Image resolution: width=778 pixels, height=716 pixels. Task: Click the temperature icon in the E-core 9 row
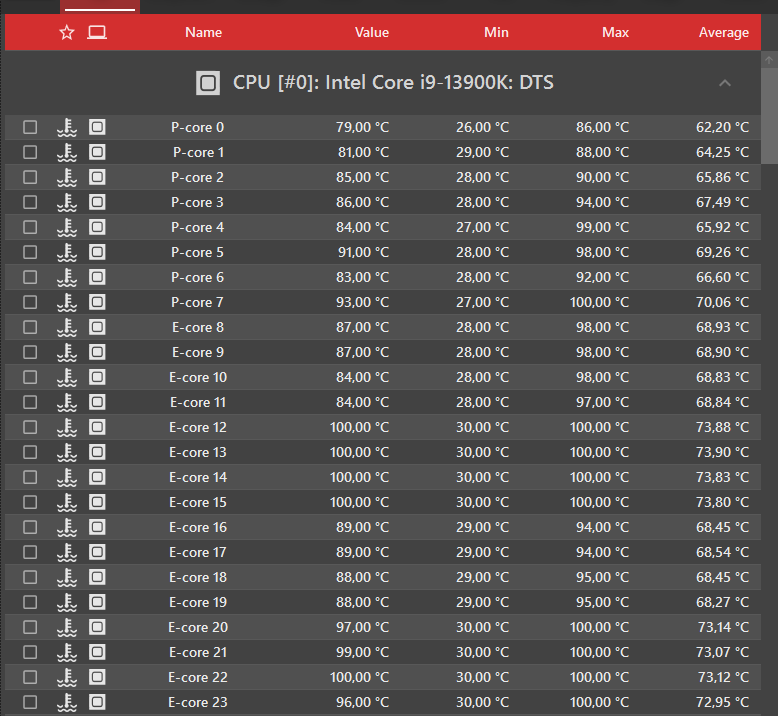pos(67,352)
